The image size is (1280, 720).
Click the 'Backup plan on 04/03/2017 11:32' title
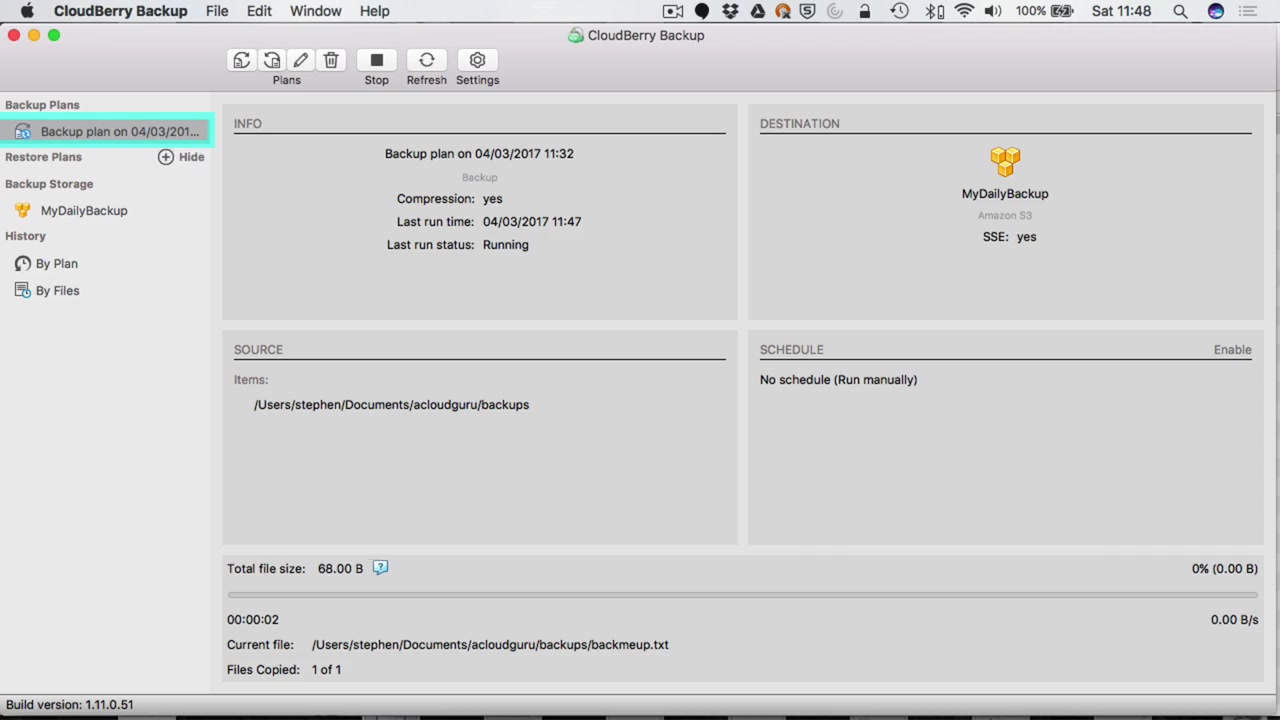tap(479, 154)
